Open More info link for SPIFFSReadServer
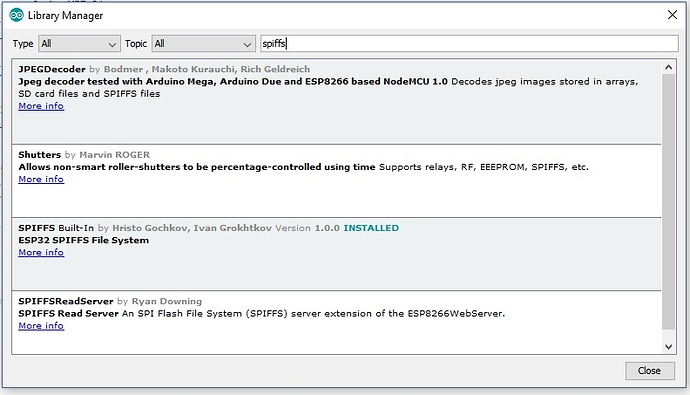The width and height of the screenshot is (690, 395). [x=41, y=326]
